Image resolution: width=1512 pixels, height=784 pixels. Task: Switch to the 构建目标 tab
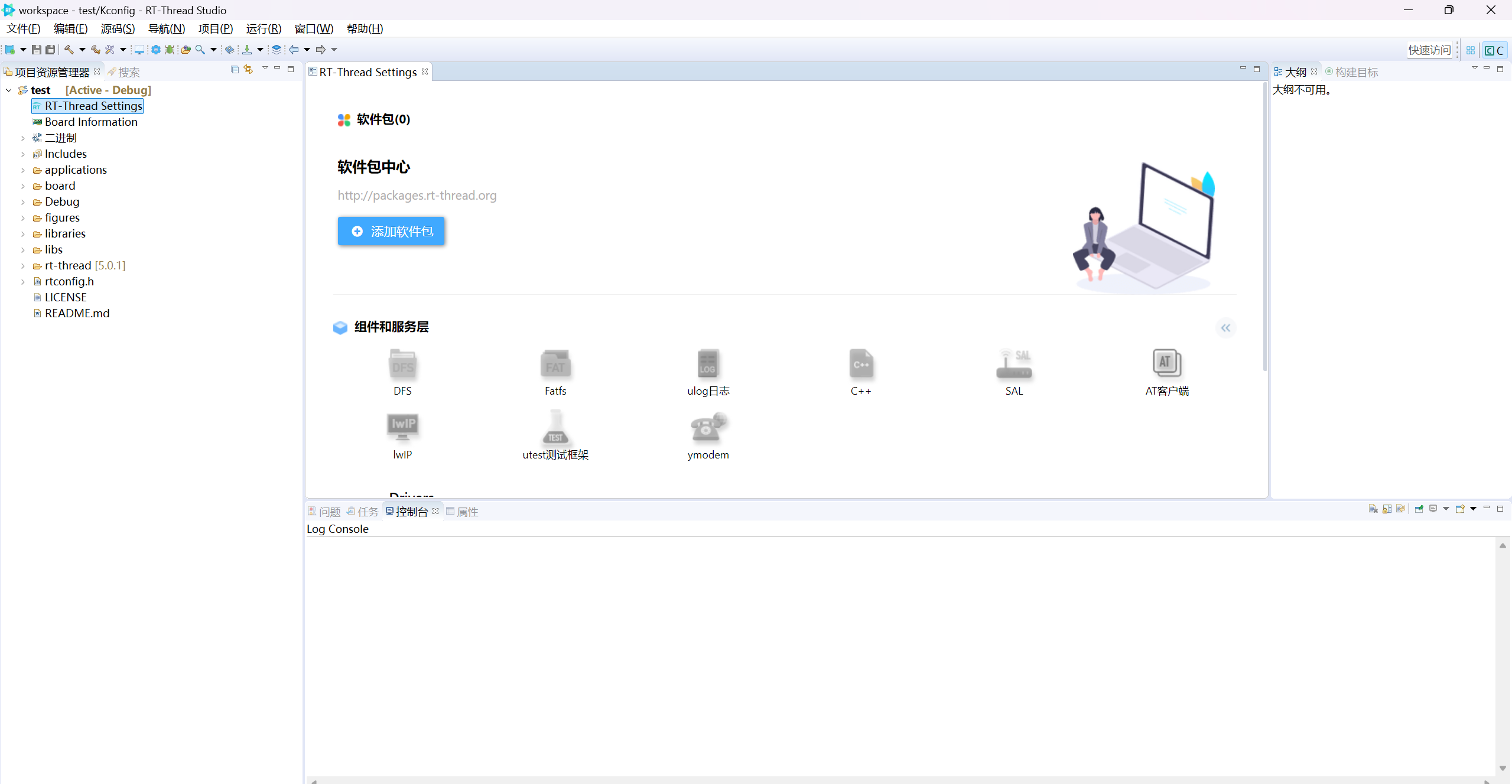1351,72
